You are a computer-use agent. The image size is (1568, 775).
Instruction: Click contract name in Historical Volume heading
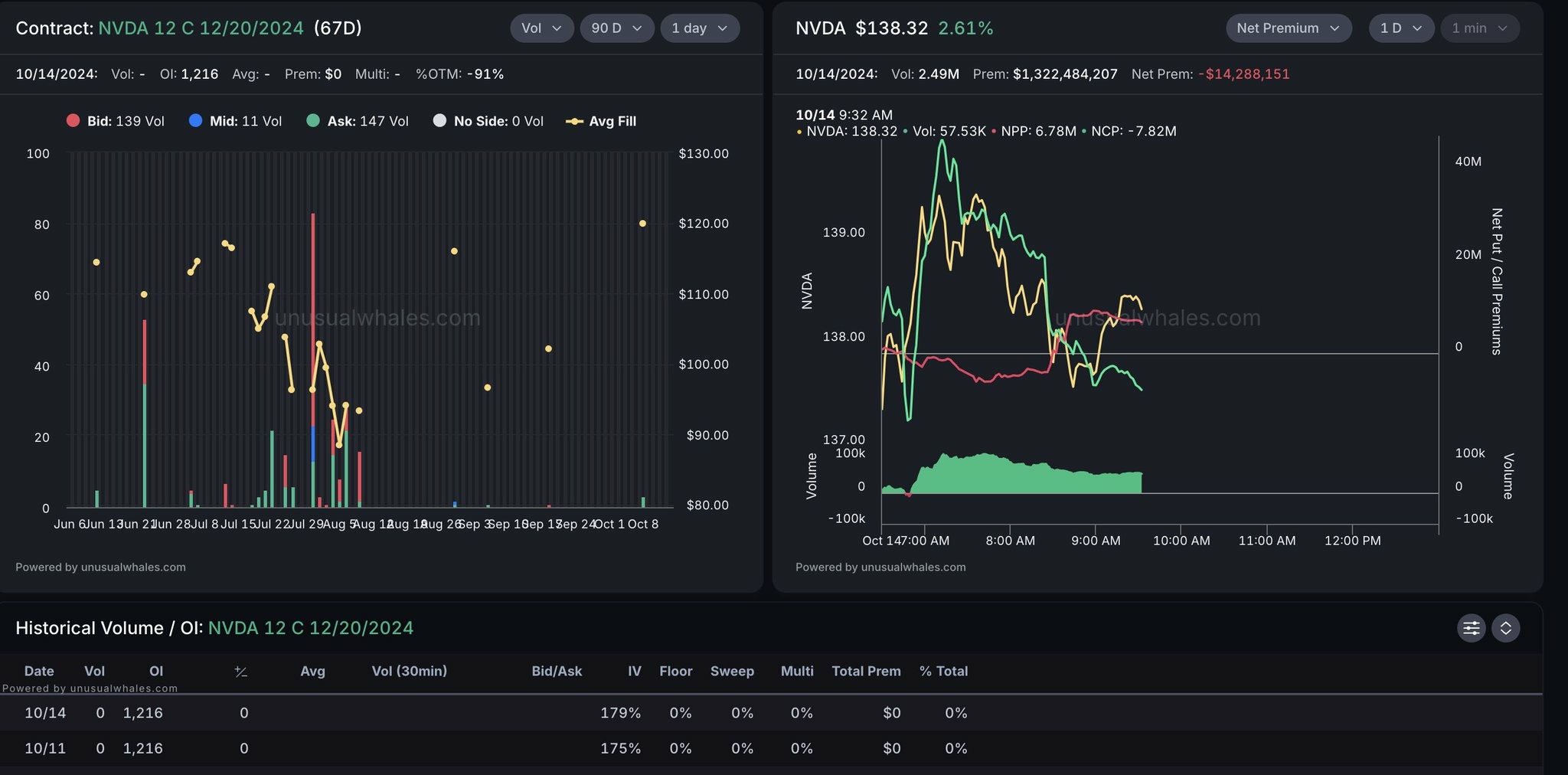tap(310, 628)
